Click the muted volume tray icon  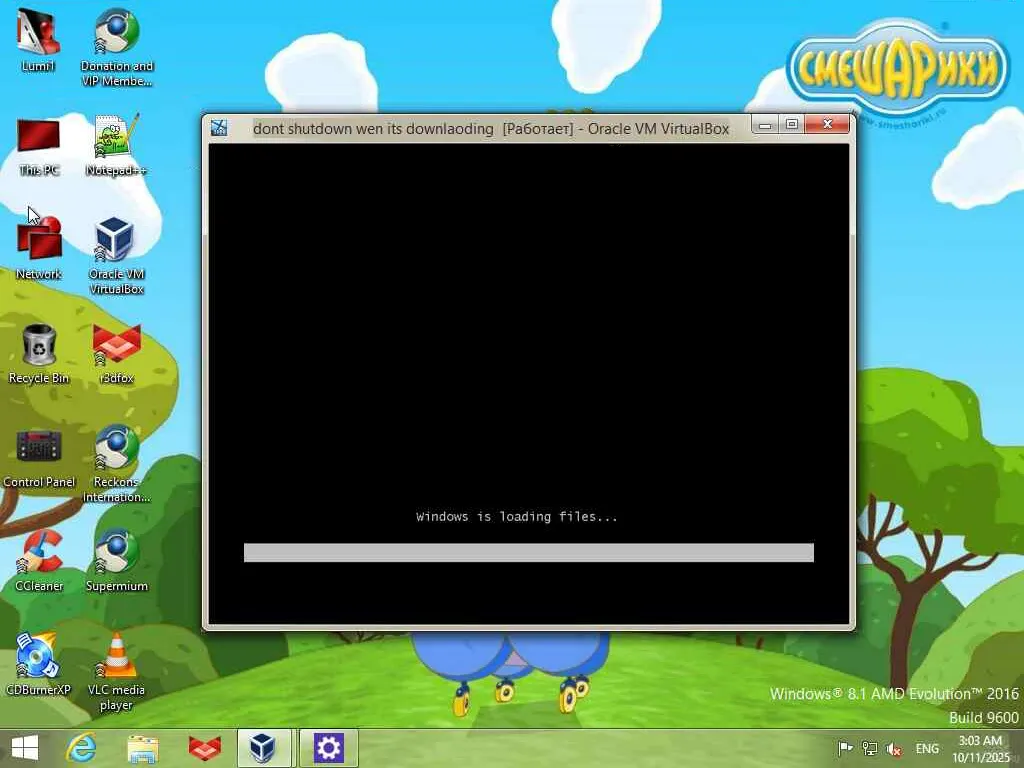coord(894,748)
